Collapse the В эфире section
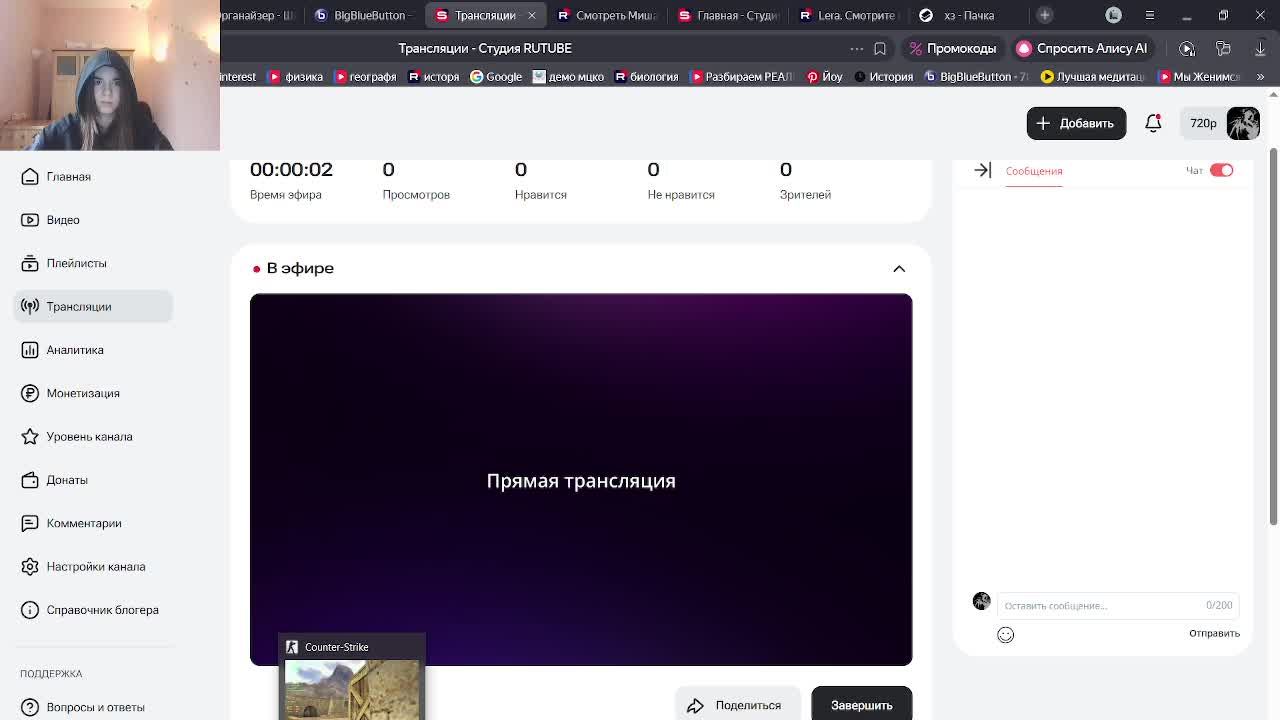Image resolution: width=1280 pixels, height=720 pixels. click(x=899, y=268)
